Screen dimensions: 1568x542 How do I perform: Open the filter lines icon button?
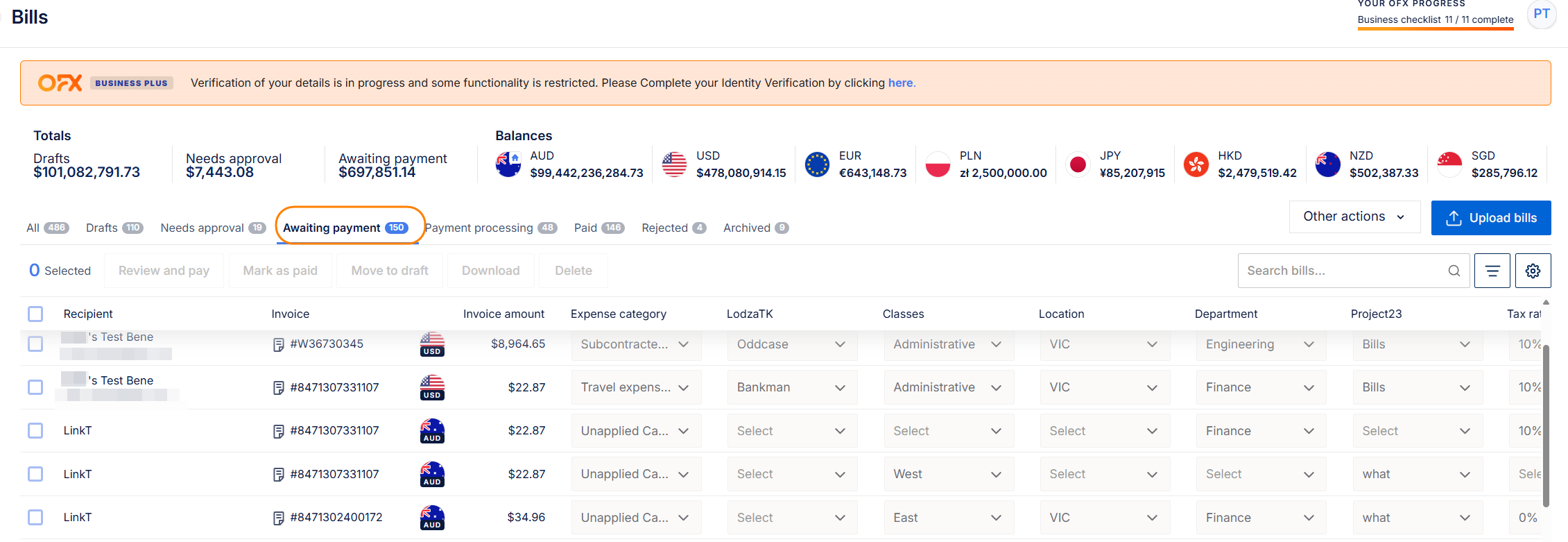(x=1492, y=271)
